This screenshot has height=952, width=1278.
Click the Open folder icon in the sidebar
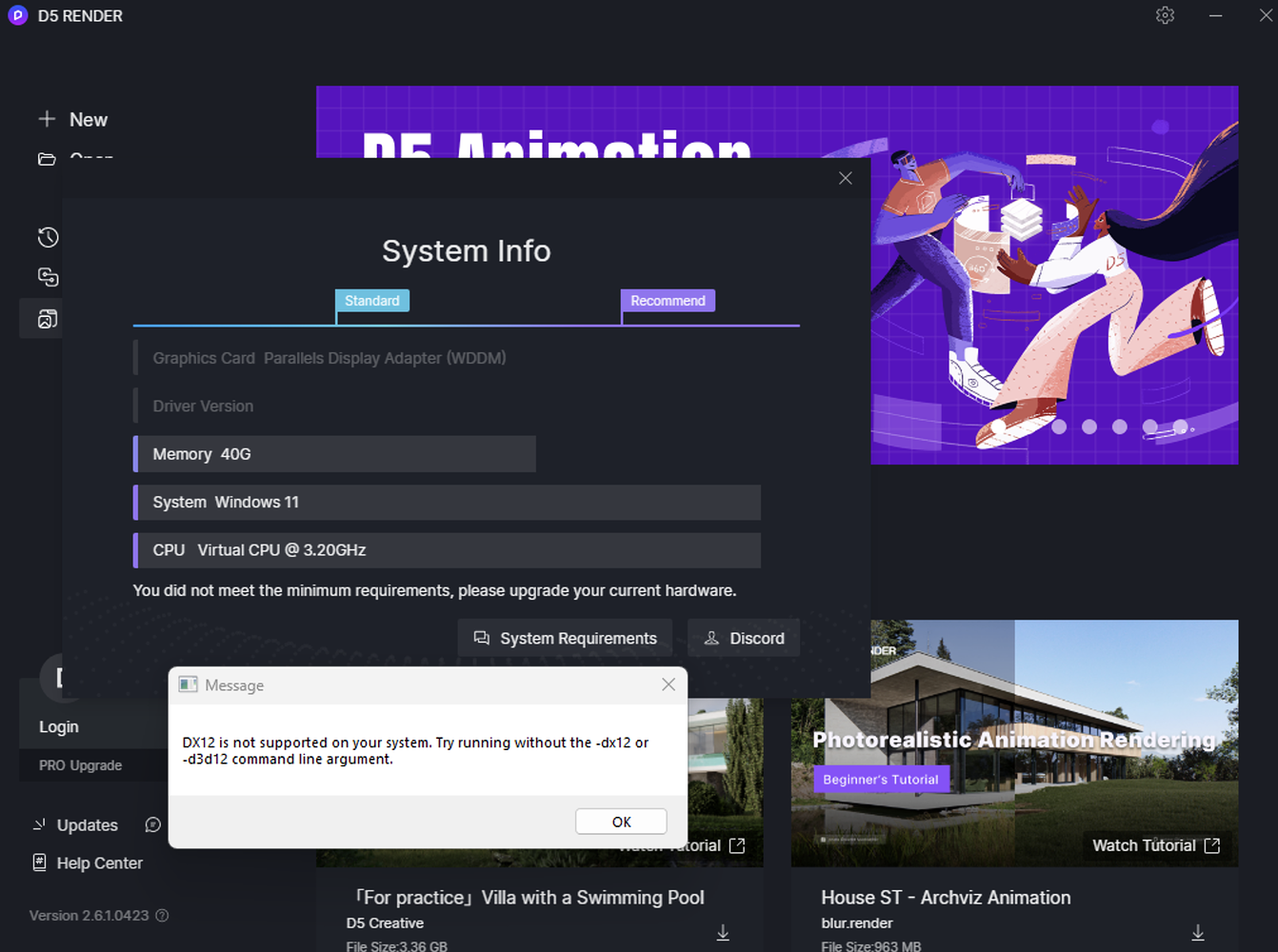tap(47, 159)
